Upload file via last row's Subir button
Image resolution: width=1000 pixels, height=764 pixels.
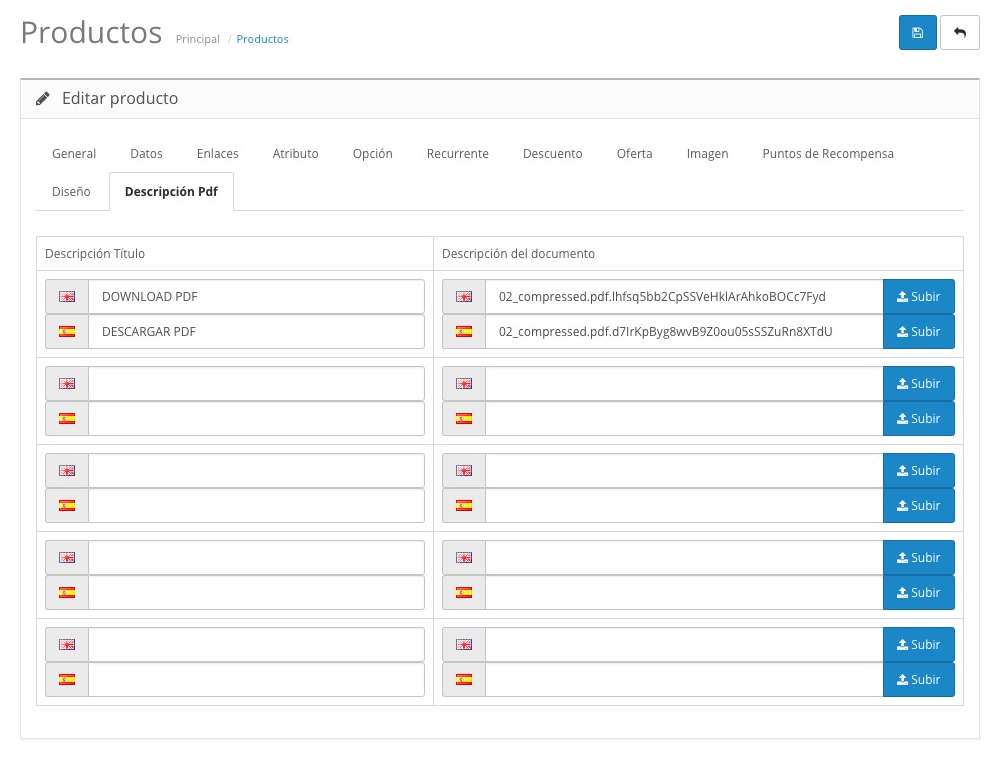(x=918, y=680)
